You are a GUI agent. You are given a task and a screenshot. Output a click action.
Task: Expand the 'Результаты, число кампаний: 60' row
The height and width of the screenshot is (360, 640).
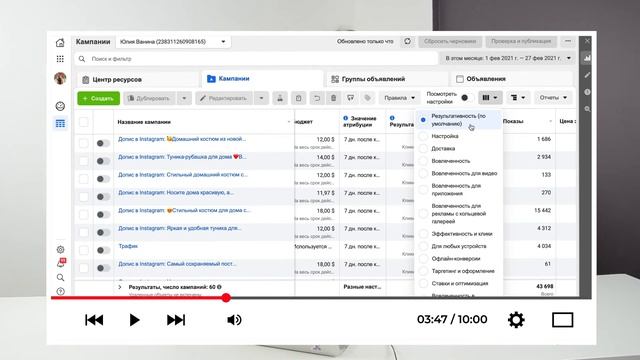pyautogui.click(x=120, y=287)
